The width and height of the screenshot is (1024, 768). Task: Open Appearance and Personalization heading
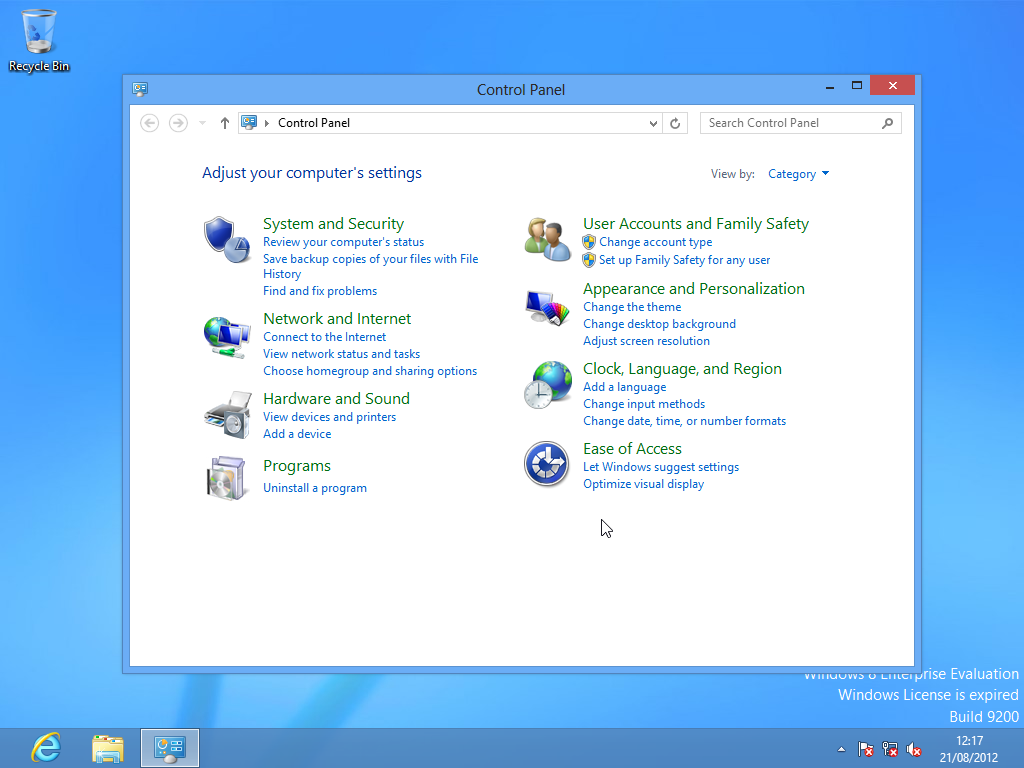tap(694, 289)
